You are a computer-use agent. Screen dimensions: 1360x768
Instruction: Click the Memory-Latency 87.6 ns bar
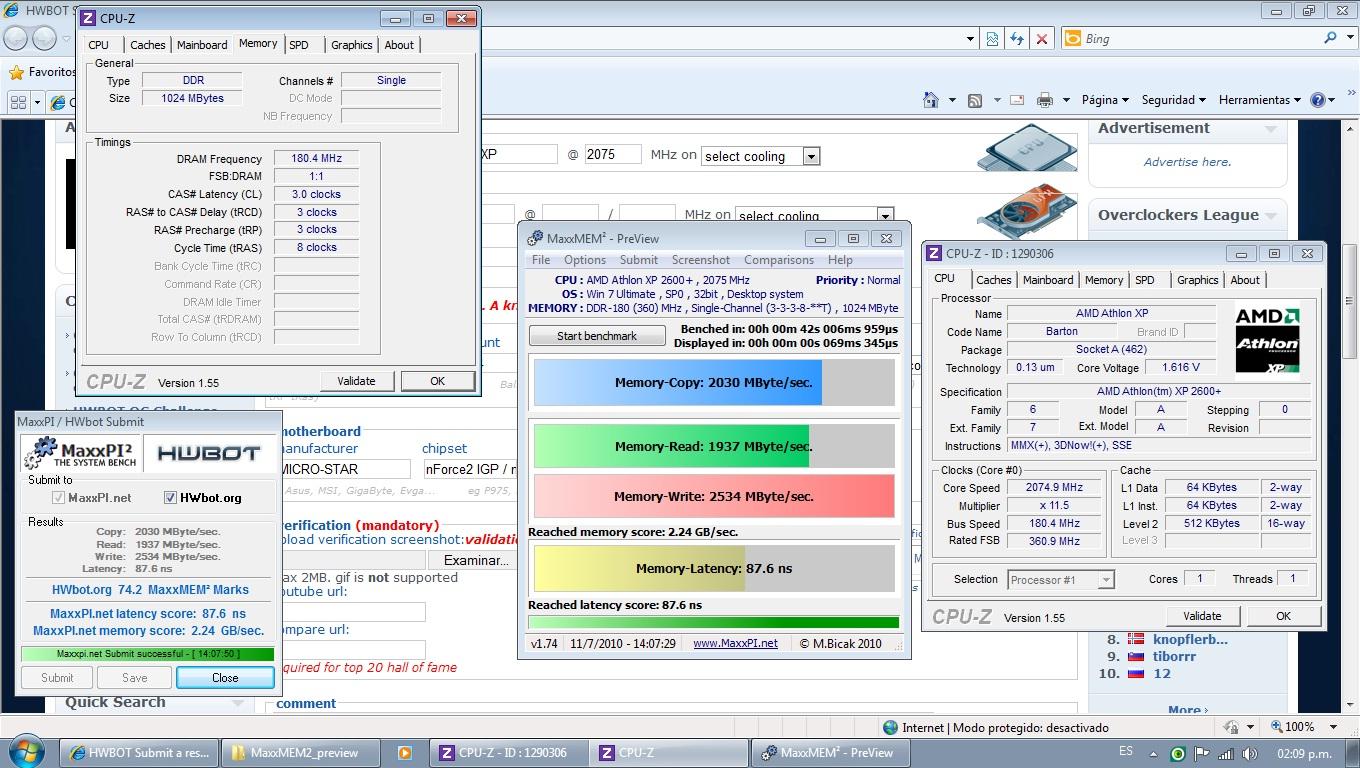714,568
